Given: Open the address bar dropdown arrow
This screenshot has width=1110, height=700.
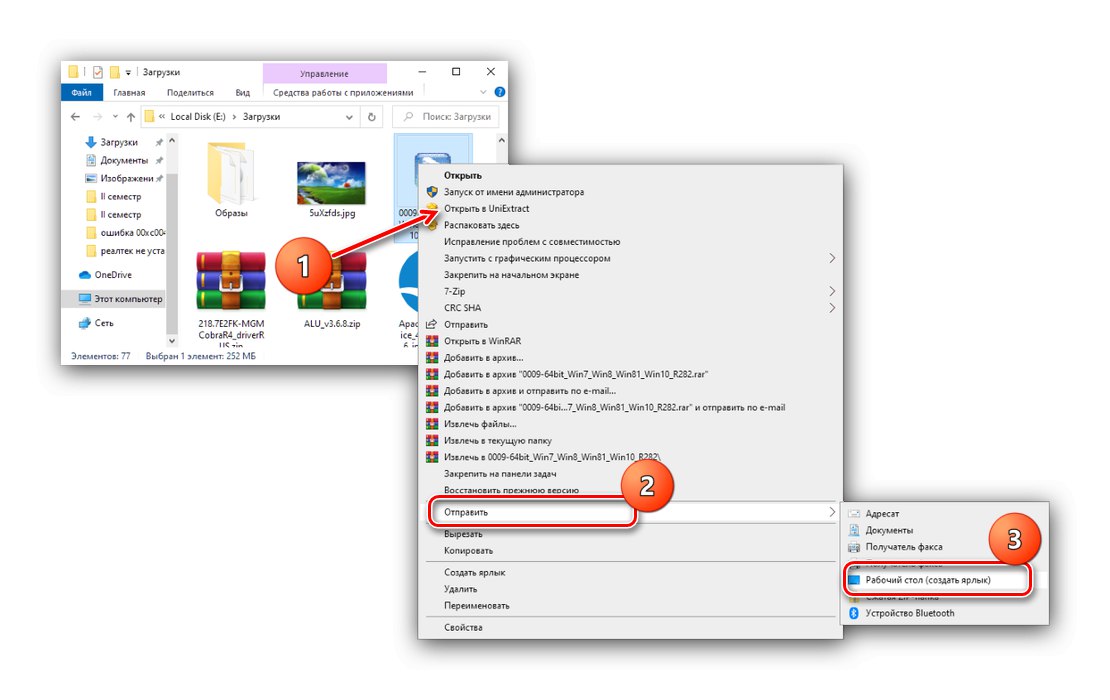Looking at the screenshot, I should [x=348, y=116].
